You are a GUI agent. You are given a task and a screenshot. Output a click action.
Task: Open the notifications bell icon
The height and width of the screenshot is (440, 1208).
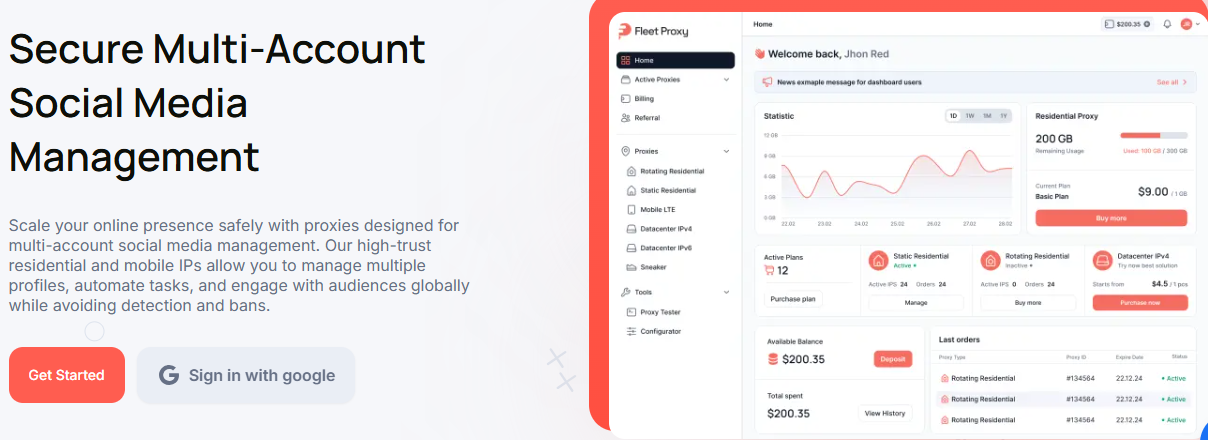[1166, 24]
